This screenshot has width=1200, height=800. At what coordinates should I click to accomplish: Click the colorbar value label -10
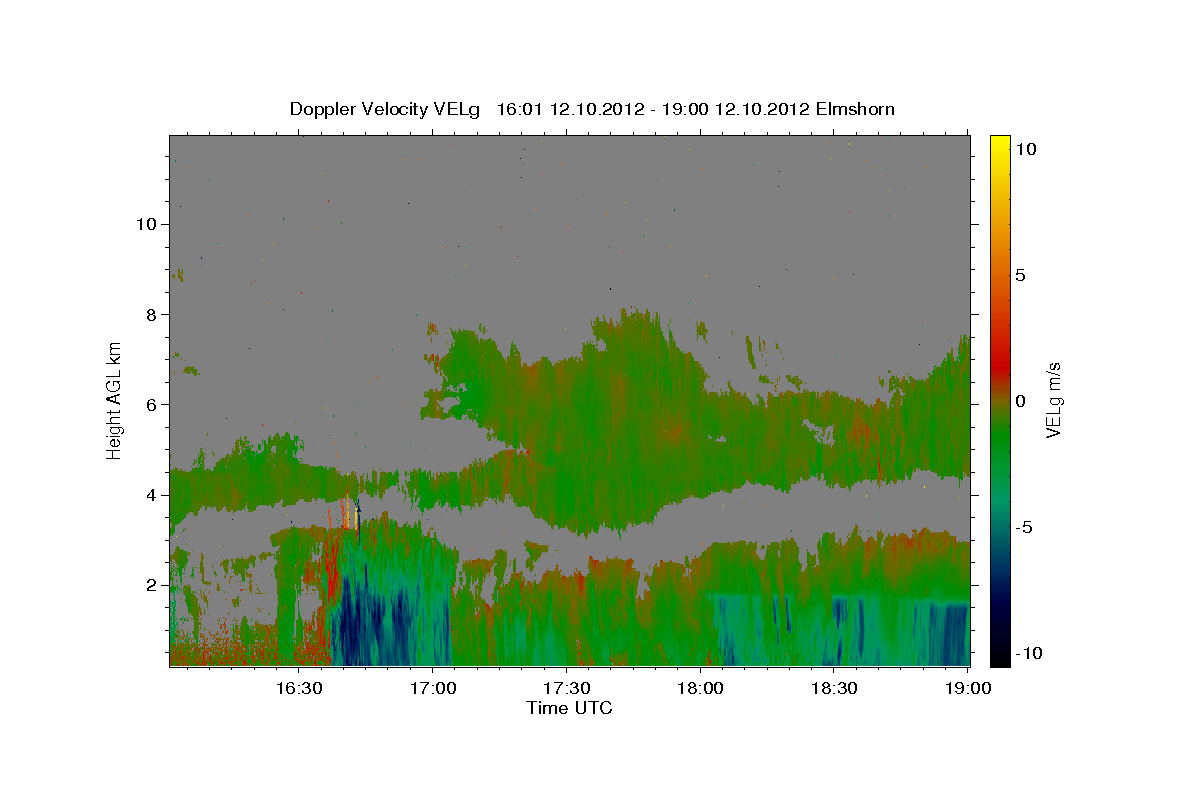tap(1029, 653)
